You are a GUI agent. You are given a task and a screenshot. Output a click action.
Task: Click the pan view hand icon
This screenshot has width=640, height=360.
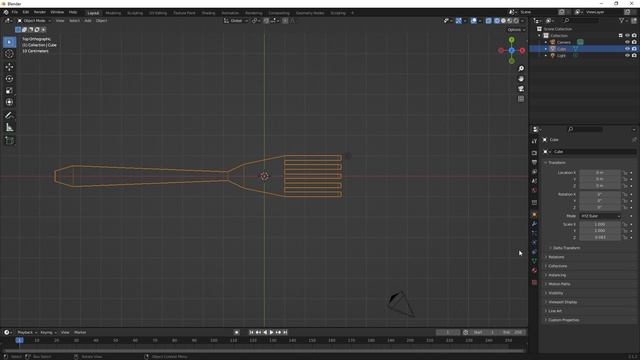521,79
